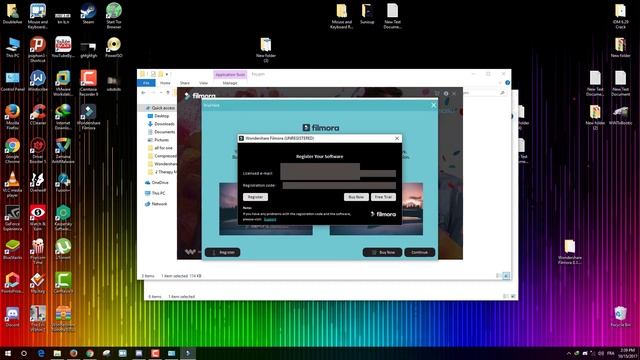Open CCleaner desktop icon
The image size is (640, 360).
pyautogui.click(x=38, y=115)
